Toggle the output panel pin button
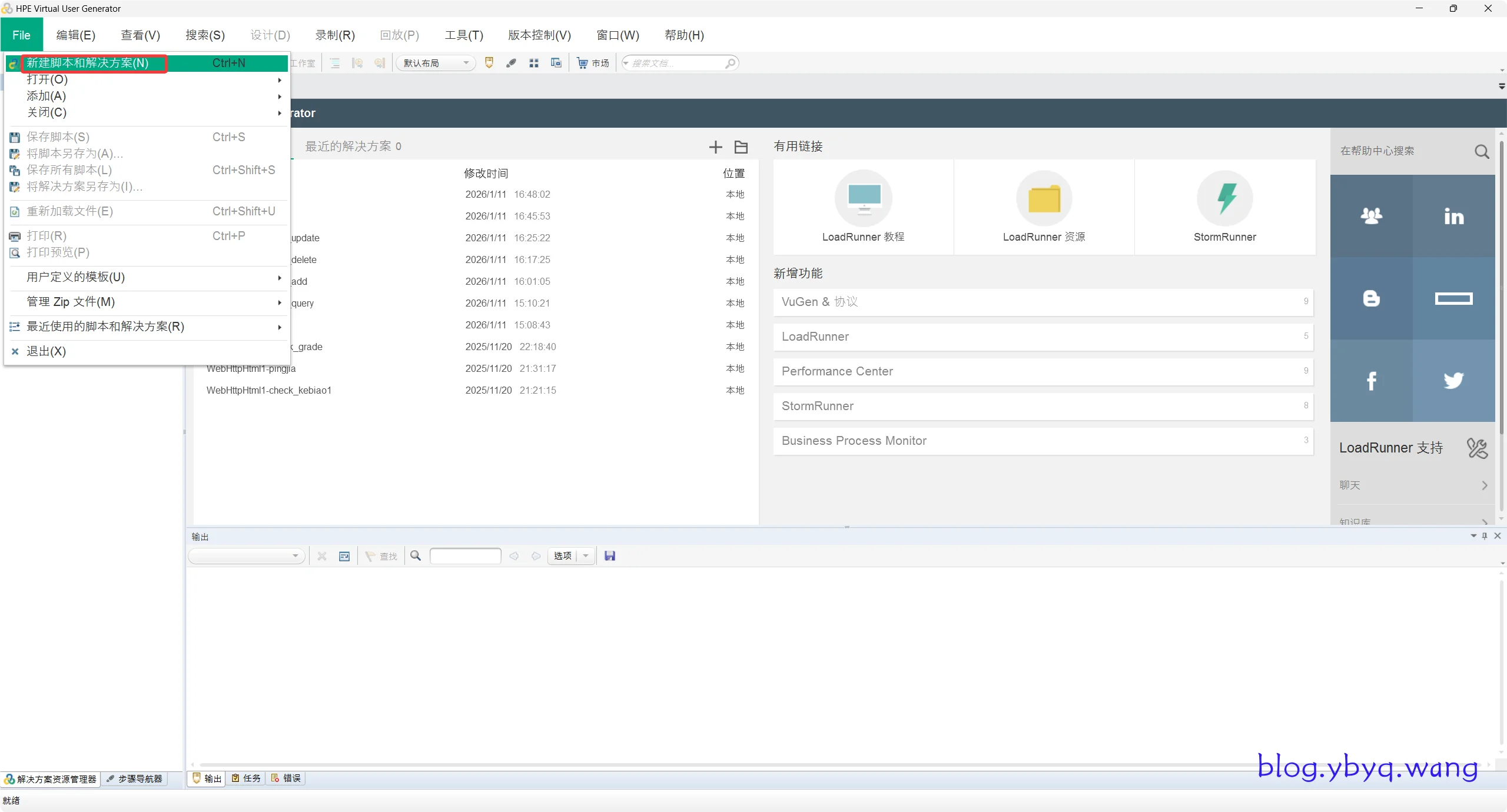Viewport: 1507px width, 812px height. [1485, 535]
